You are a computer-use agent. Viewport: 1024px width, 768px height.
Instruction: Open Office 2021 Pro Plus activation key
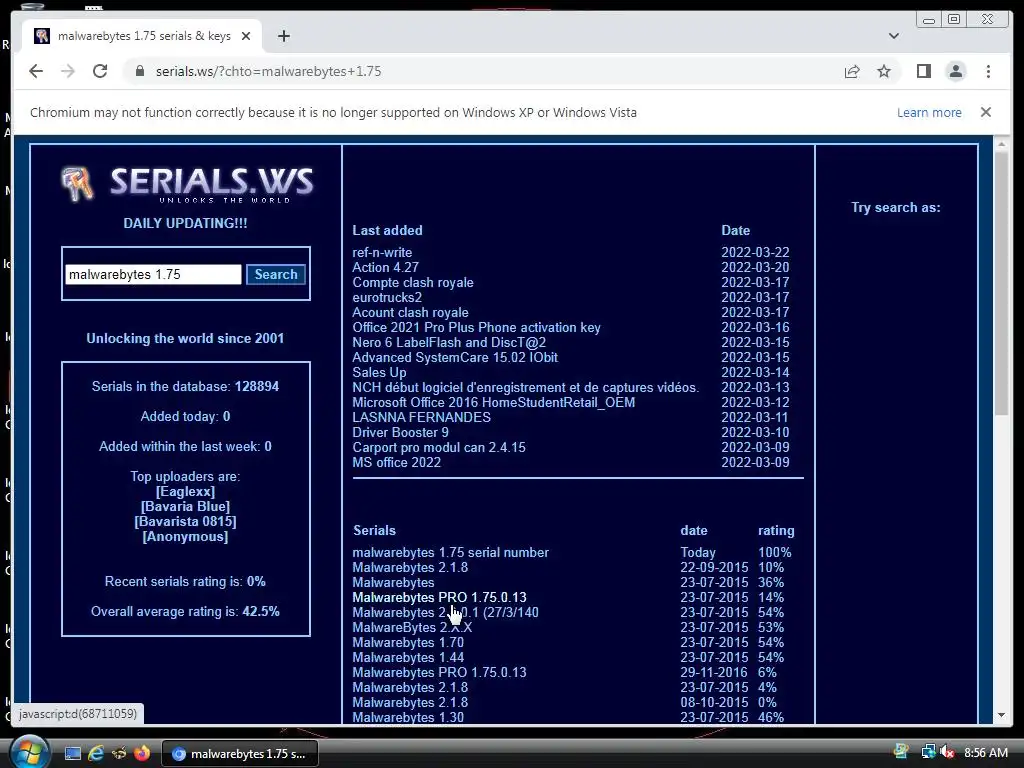[x=476, y=327]
